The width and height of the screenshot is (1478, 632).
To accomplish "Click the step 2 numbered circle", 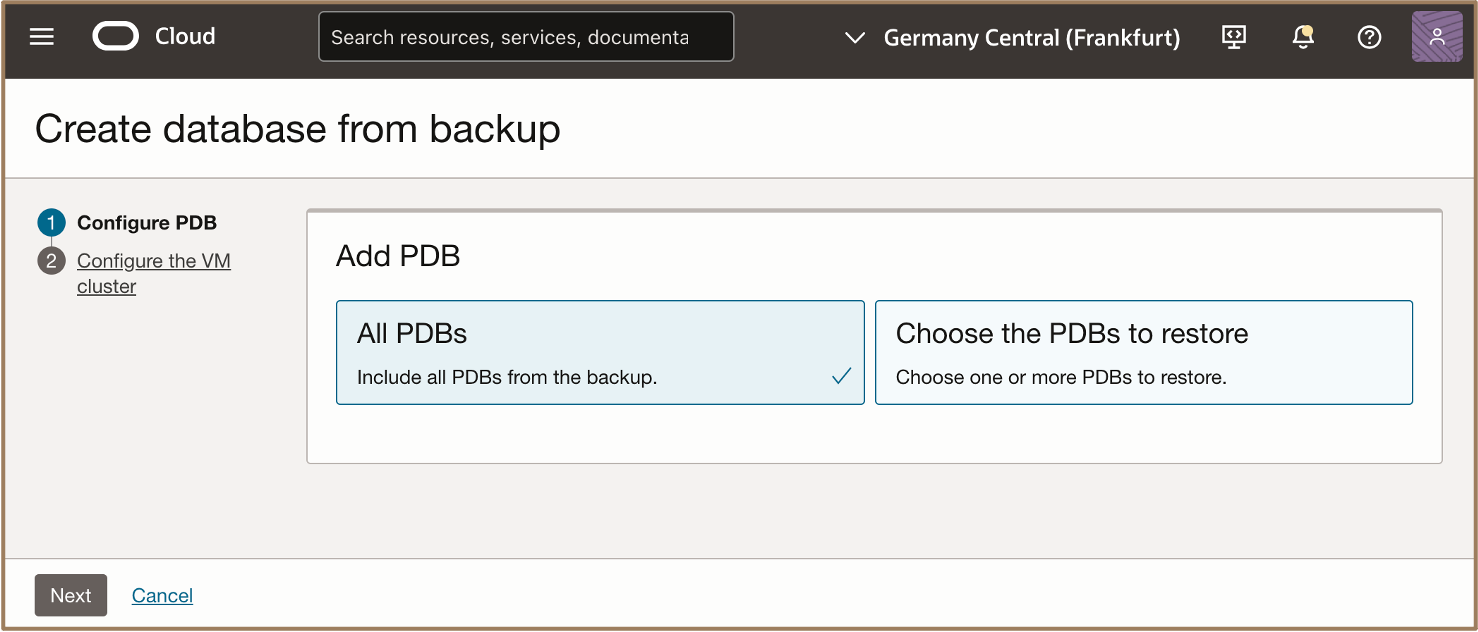I will 51,260.
